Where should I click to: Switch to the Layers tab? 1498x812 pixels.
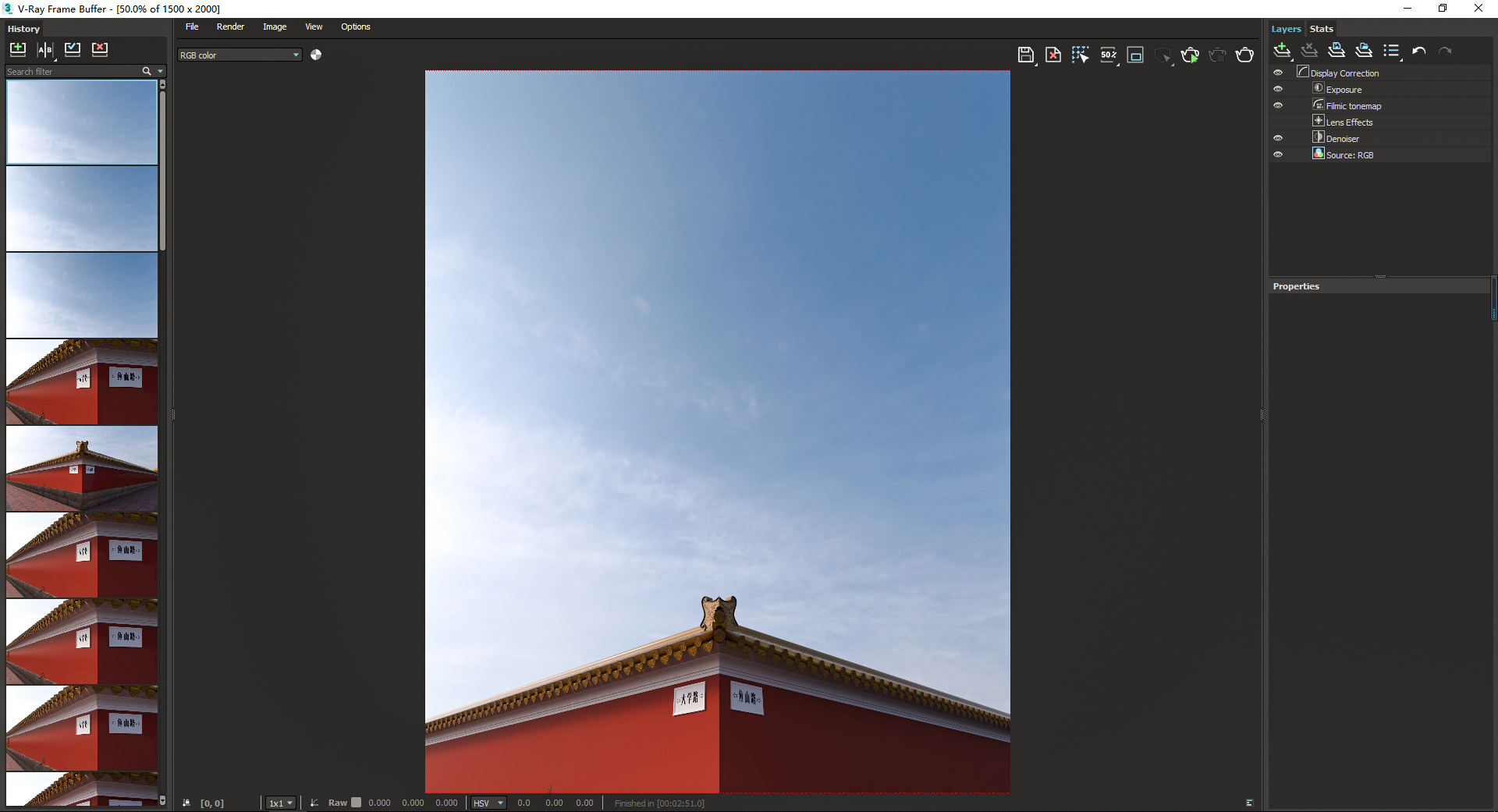1286,29
